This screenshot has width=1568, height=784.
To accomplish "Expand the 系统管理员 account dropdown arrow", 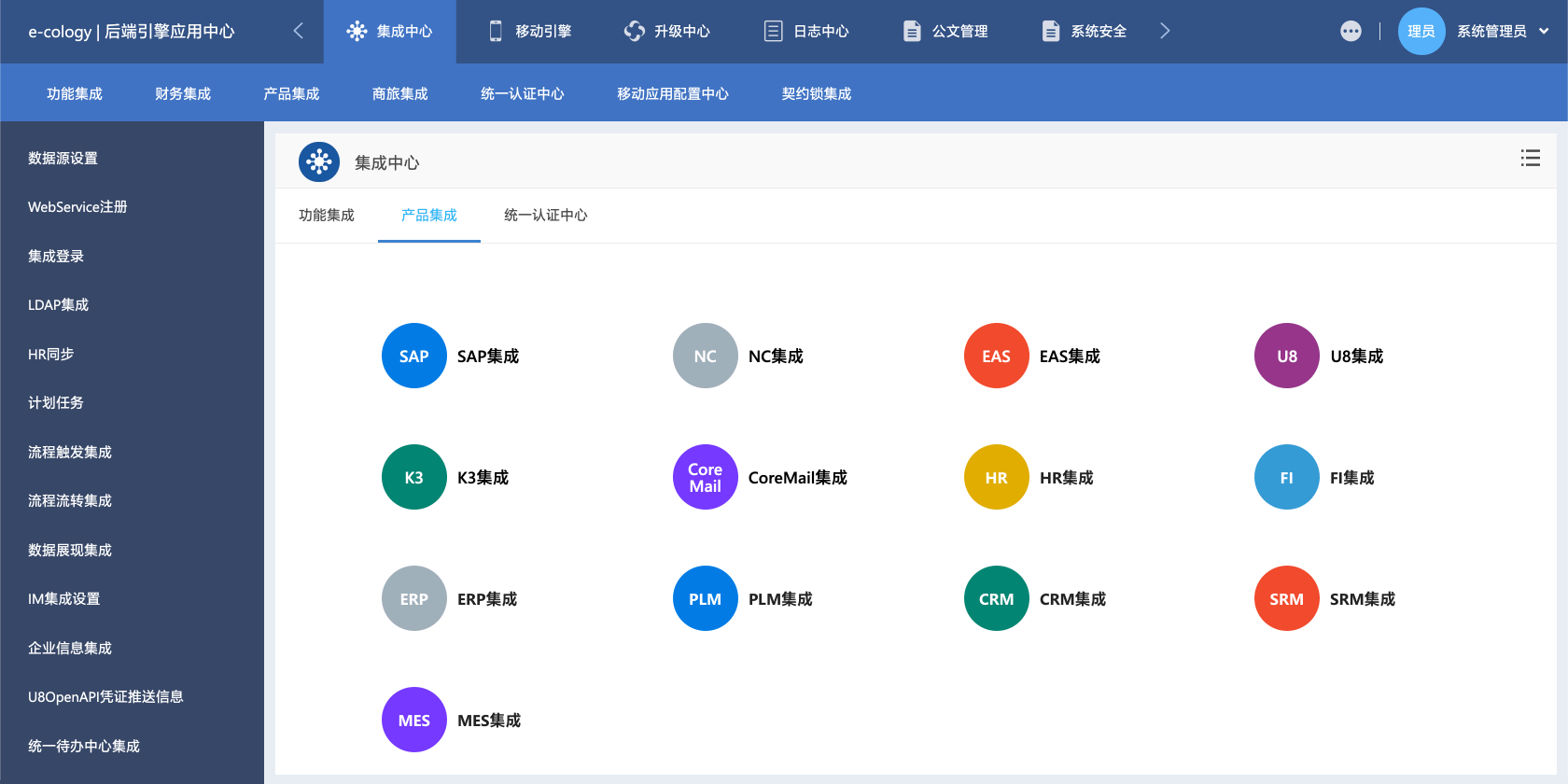I will click(x=1544, y=31).
